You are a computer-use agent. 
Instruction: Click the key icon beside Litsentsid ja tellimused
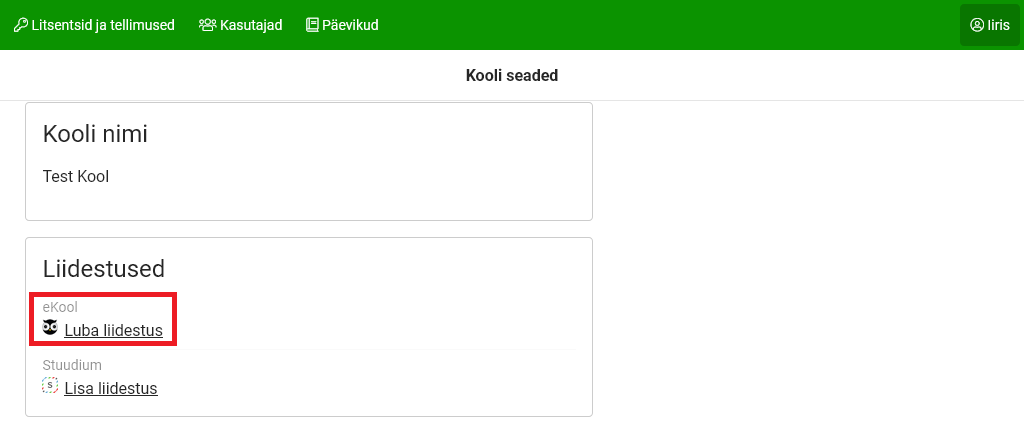(20, 25)
